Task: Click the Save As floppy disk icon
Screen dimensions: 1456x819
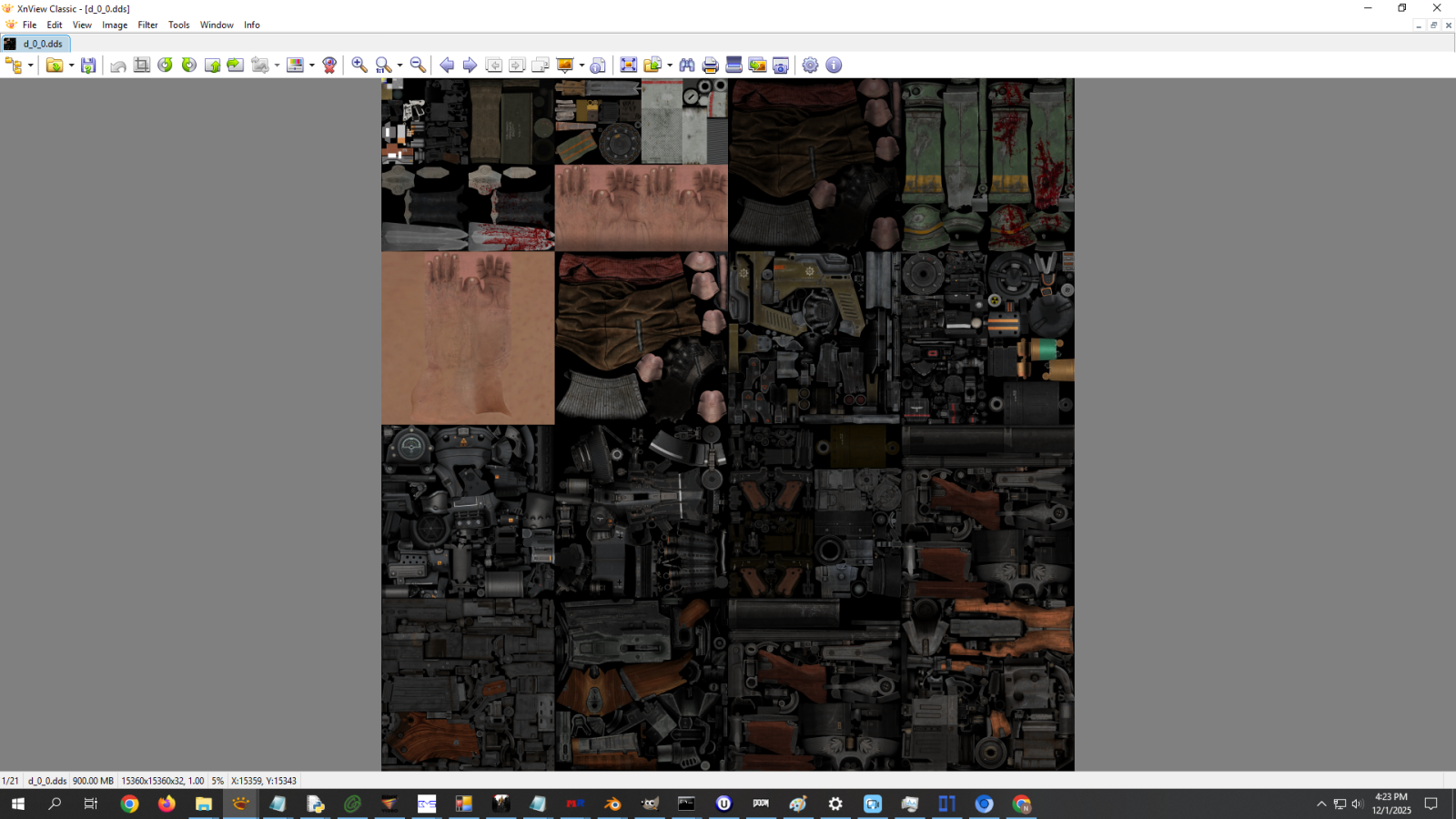Action: click(x=88, y=66)
